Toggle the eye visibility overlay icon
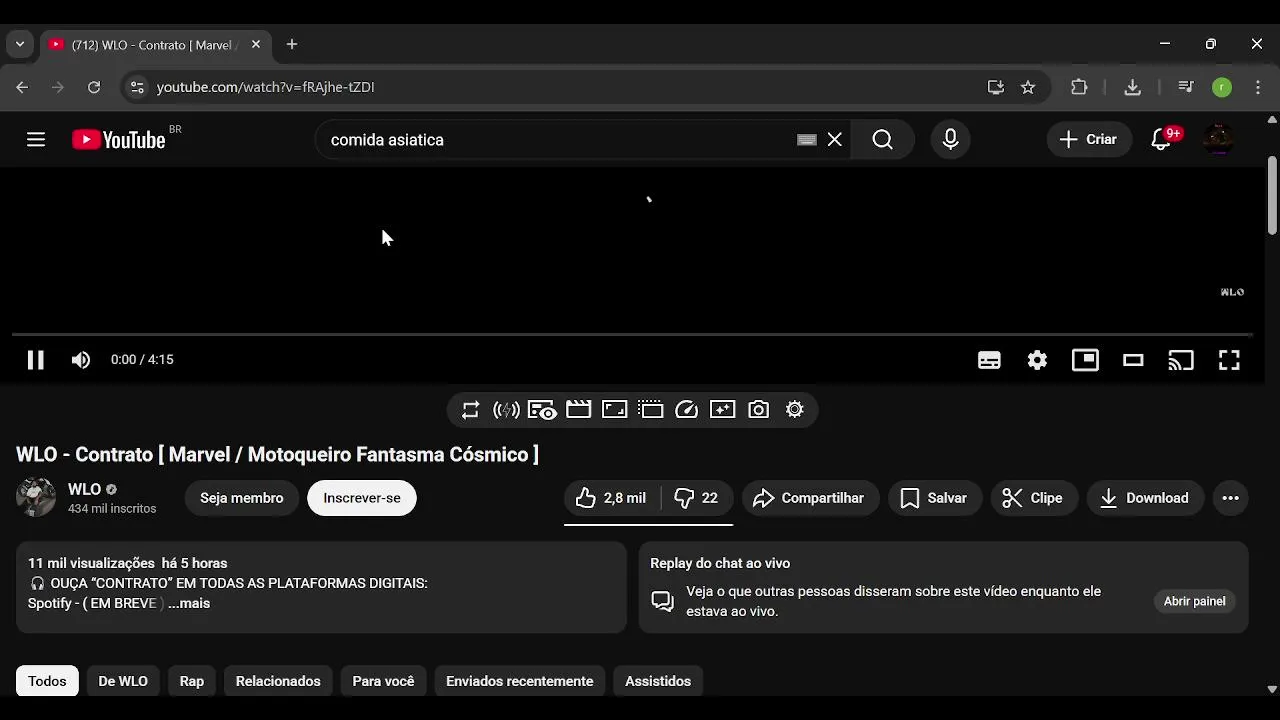Screen dimensions: 1280x720 pos(542,410)
